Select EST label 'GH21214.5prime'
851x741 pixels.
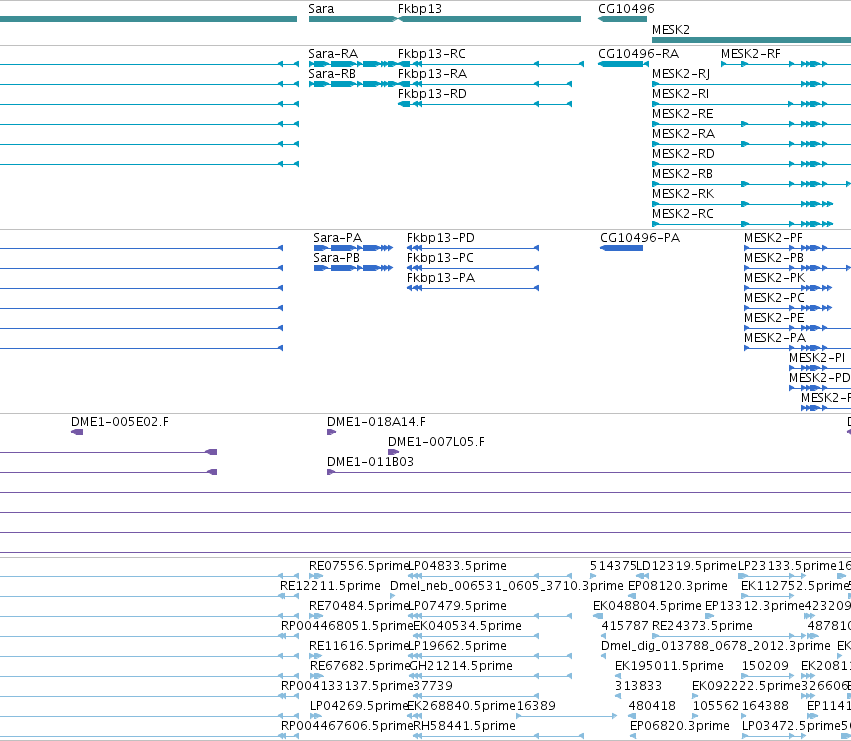coord(461,667)
